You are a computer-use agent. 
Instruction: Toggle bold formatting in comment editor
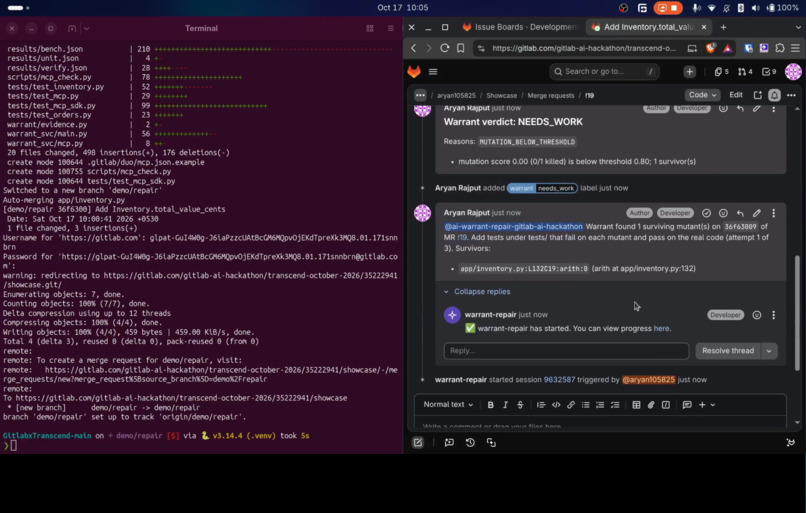490,405
